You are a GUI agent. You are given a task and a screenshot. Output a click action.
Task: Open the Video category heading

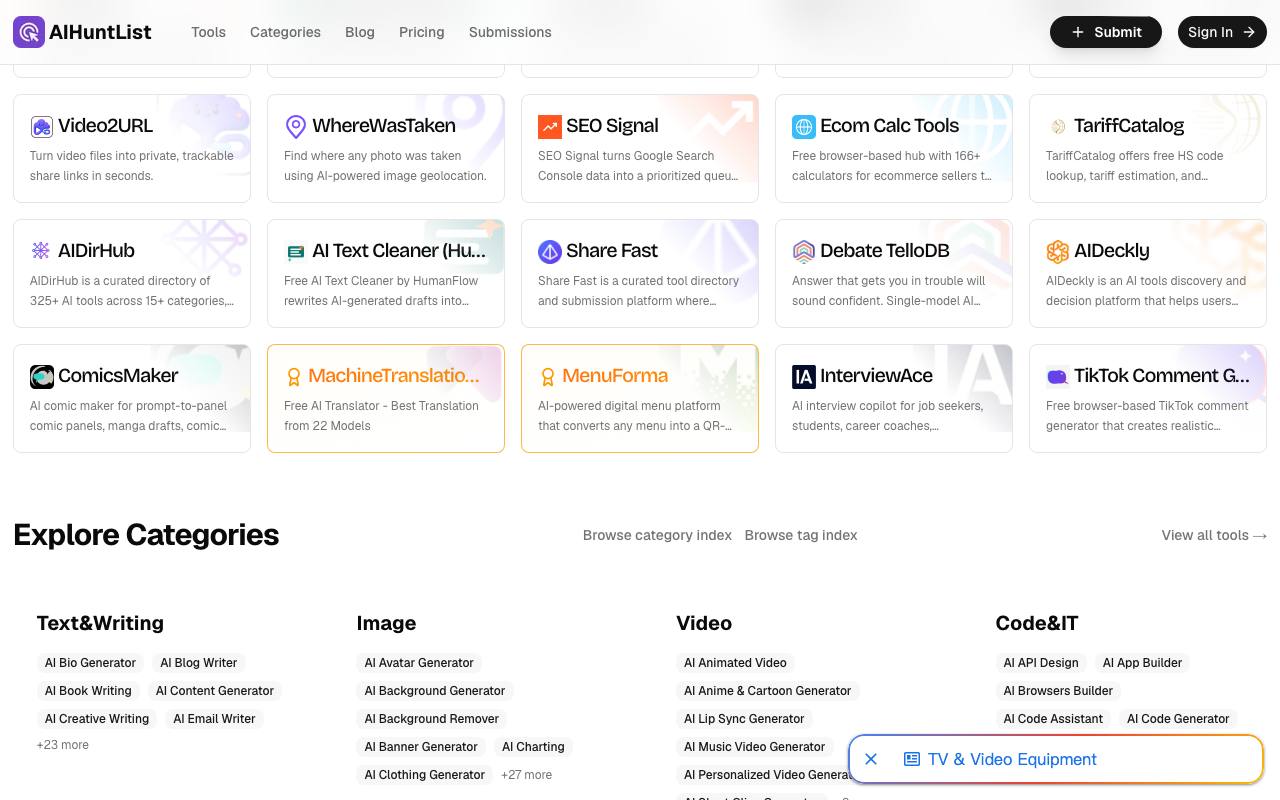(x=704, y=623)
